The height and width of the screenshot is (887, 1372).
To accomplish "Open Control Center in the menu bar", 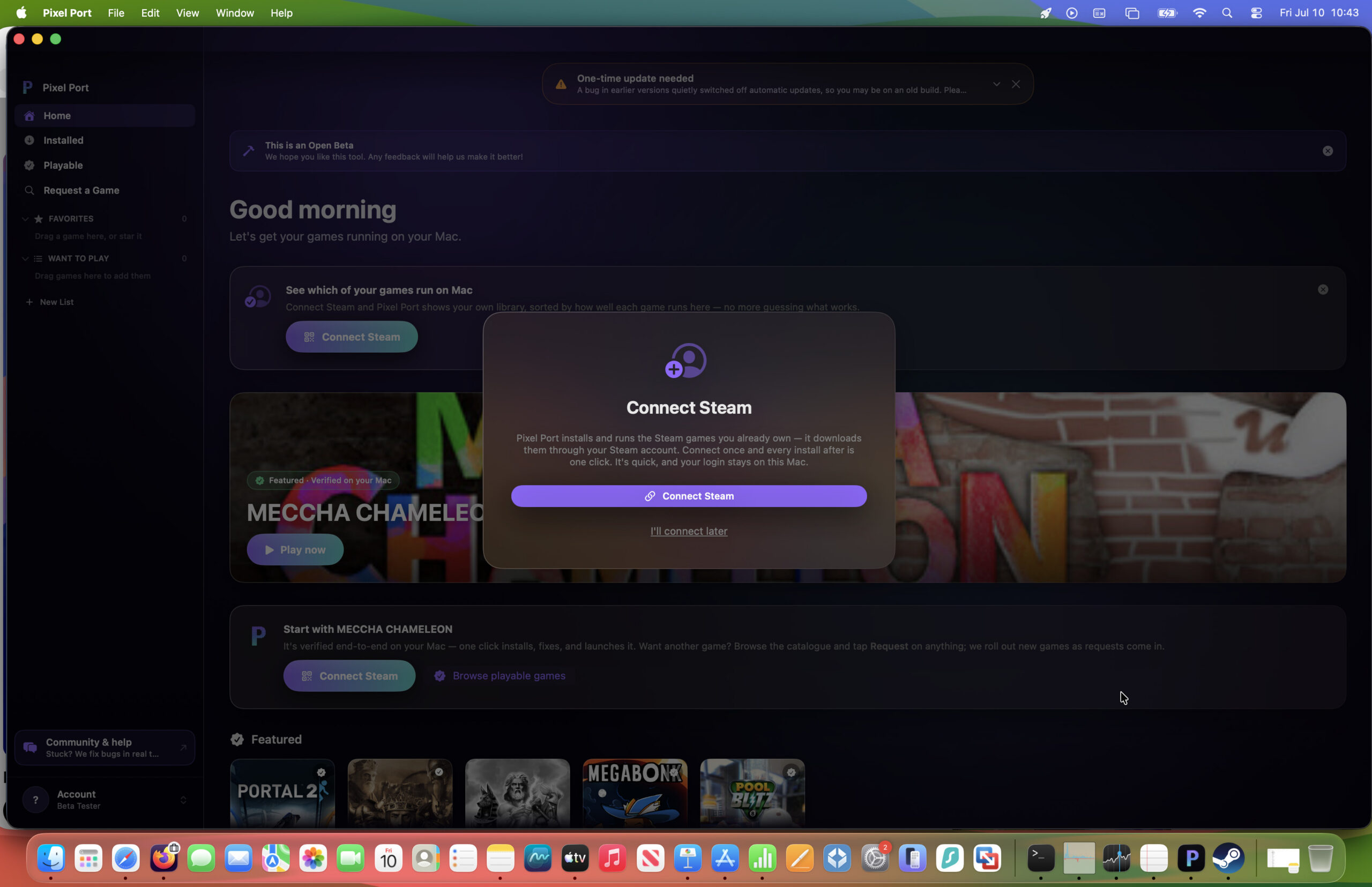I will [1256, 13].
